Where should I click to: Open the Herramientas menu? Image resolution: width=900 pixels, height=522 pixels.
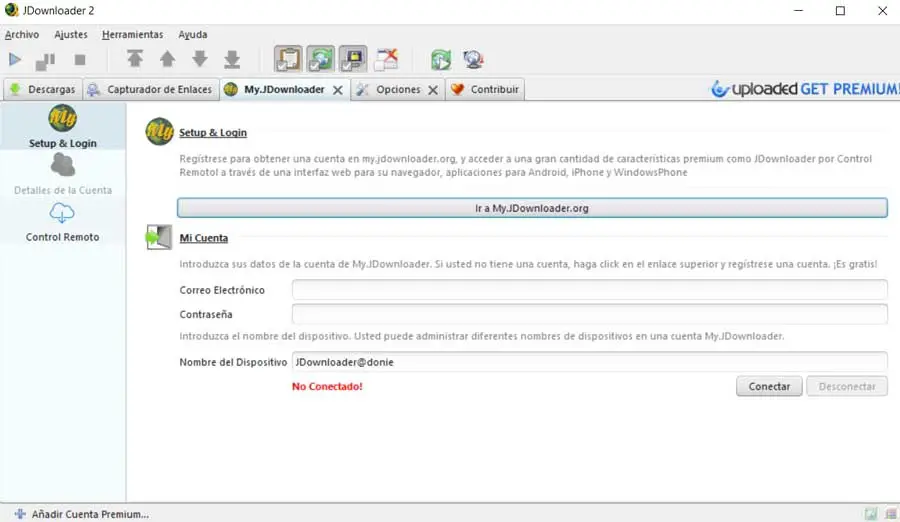(x=133, y=34)
